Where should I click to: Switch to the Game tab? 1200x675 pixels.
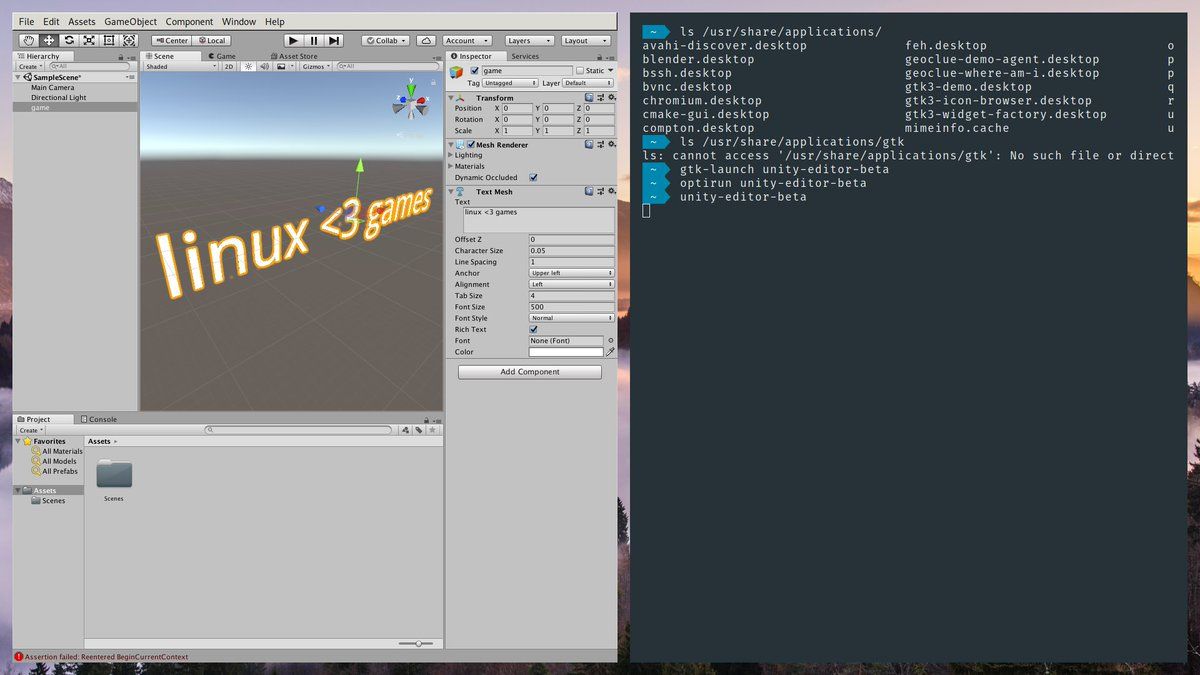tap(222, 56)
